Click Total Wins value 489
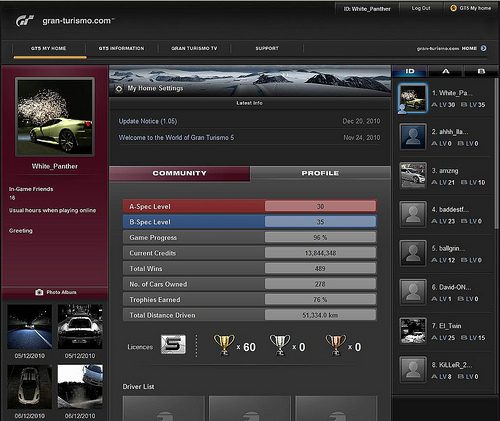500x421 pixels. coord(320,269)
